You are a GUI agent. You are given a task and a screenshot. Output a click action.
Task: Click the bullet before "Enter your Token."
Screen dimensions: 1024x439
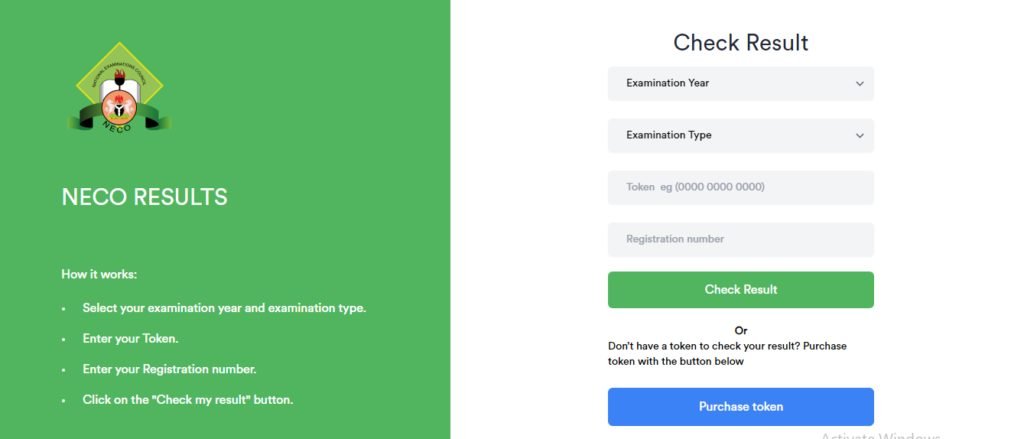pos(64,340)
